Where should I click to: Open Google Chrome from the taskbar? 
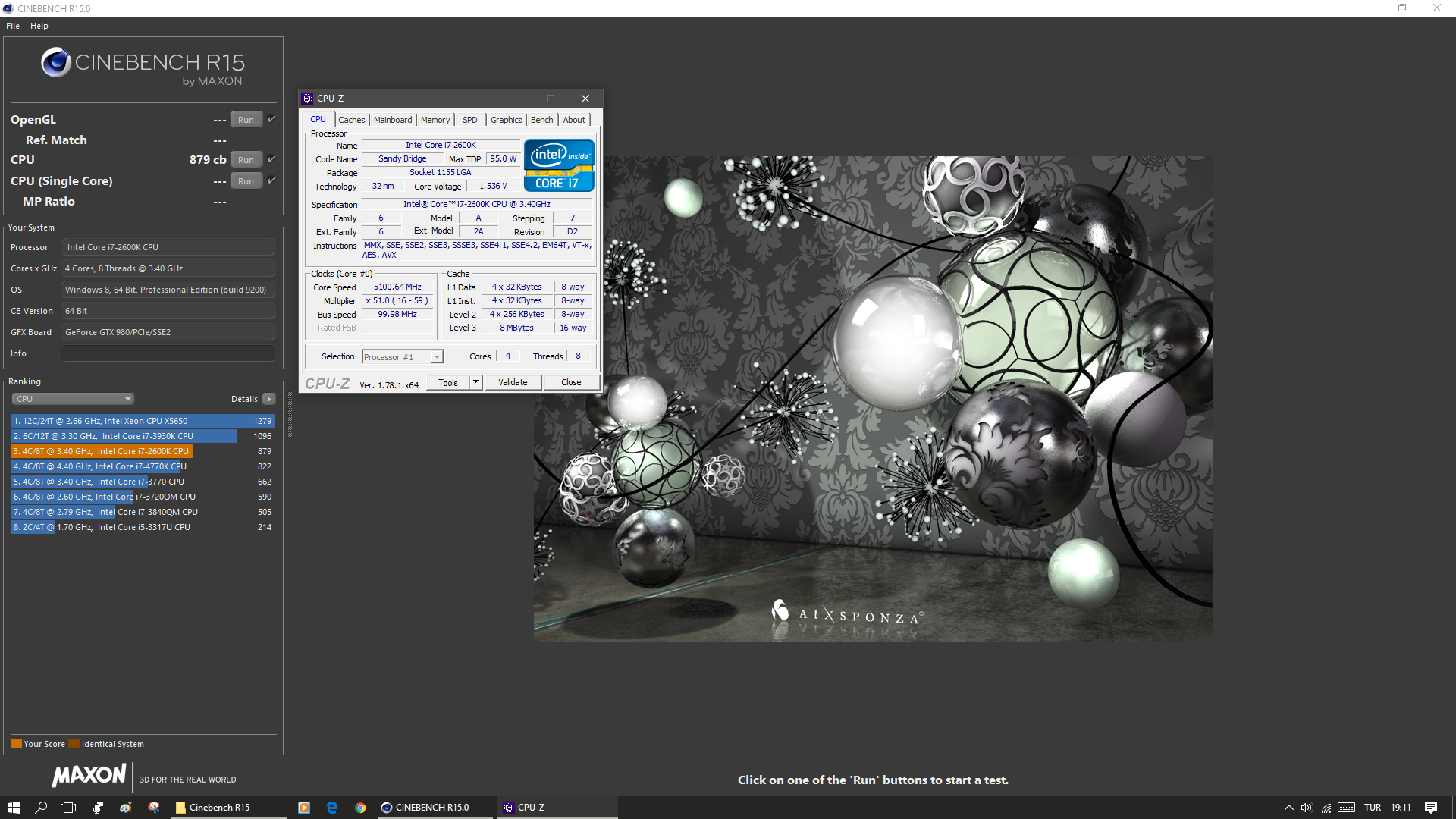360,808
